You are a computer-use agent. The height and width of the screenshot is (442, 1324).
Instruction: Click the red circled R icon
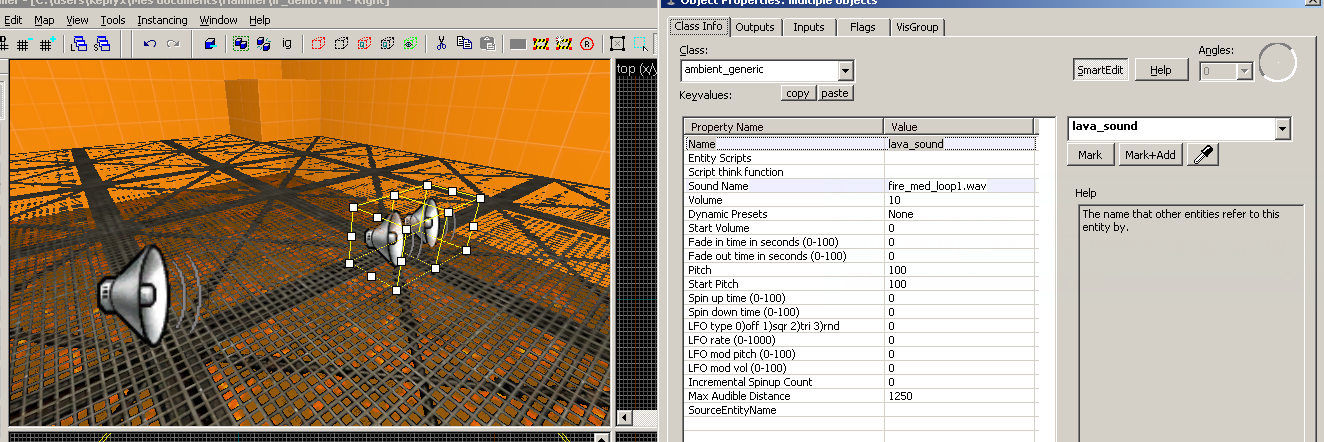click(x=586, y=44)
